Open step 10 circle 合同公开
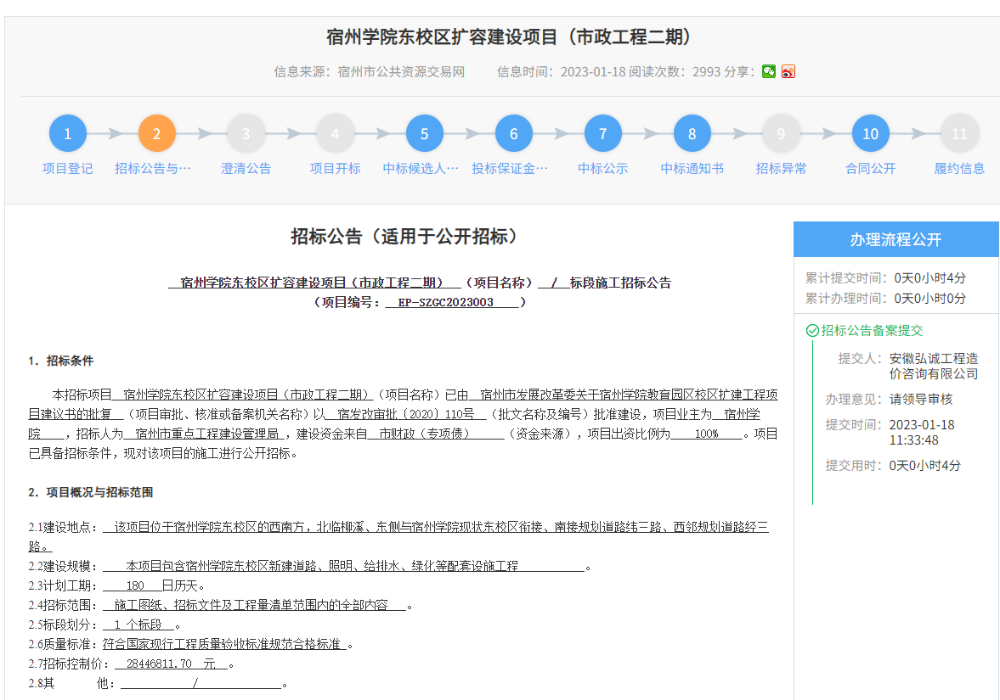This screenshot has height=700, width=1000. click(x=871, y=133)
